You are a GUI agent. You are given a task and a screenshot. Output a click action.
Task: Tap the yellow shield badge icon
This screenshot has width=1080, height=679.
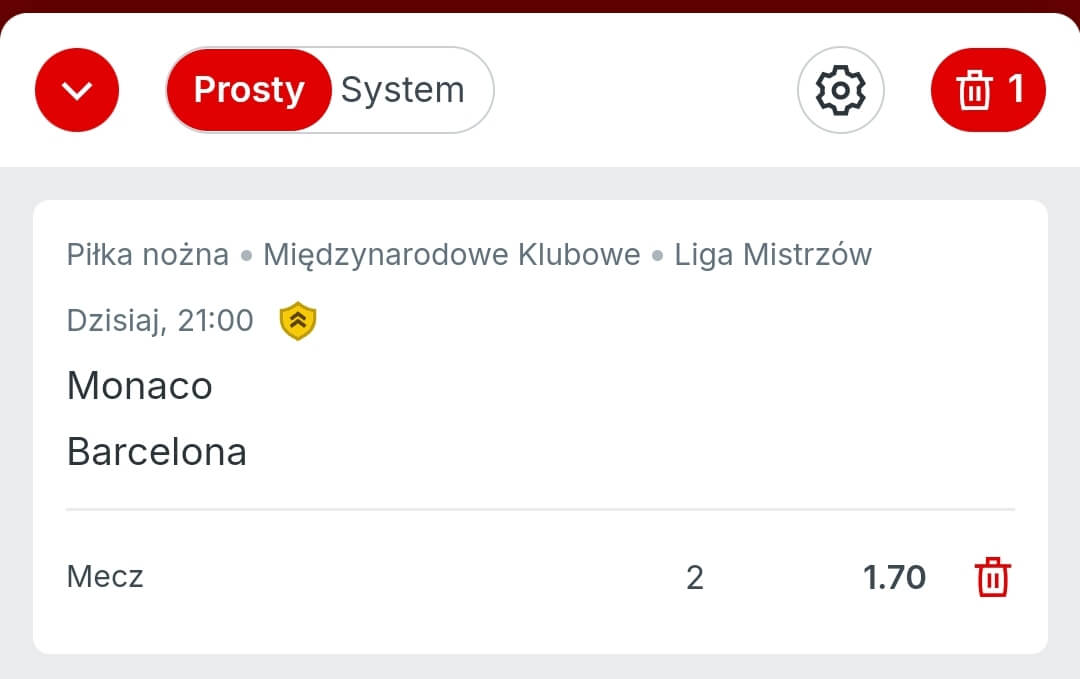(298, 321)
